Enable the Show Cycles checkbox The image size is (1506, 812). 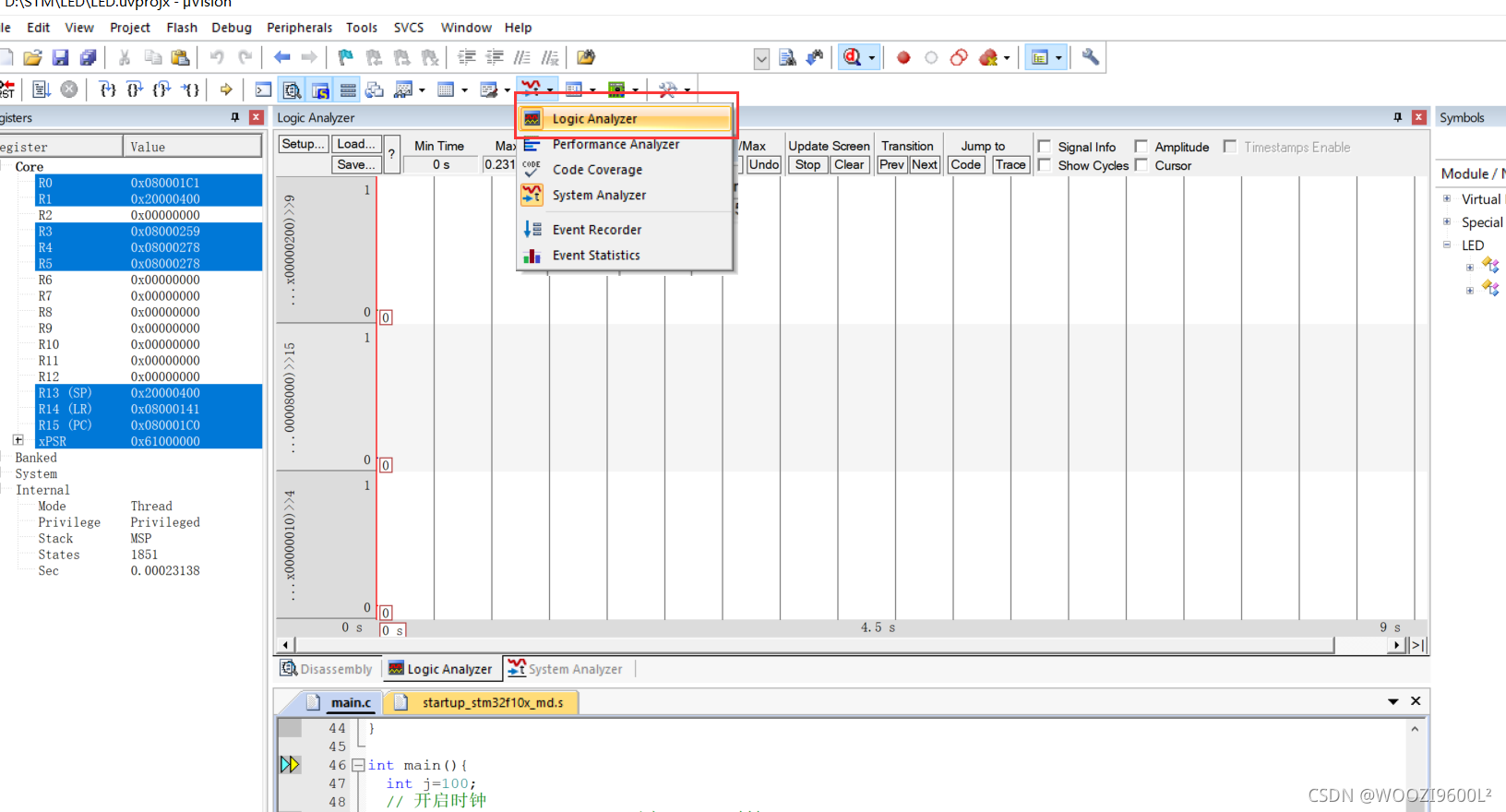[x=1045, y=165]
